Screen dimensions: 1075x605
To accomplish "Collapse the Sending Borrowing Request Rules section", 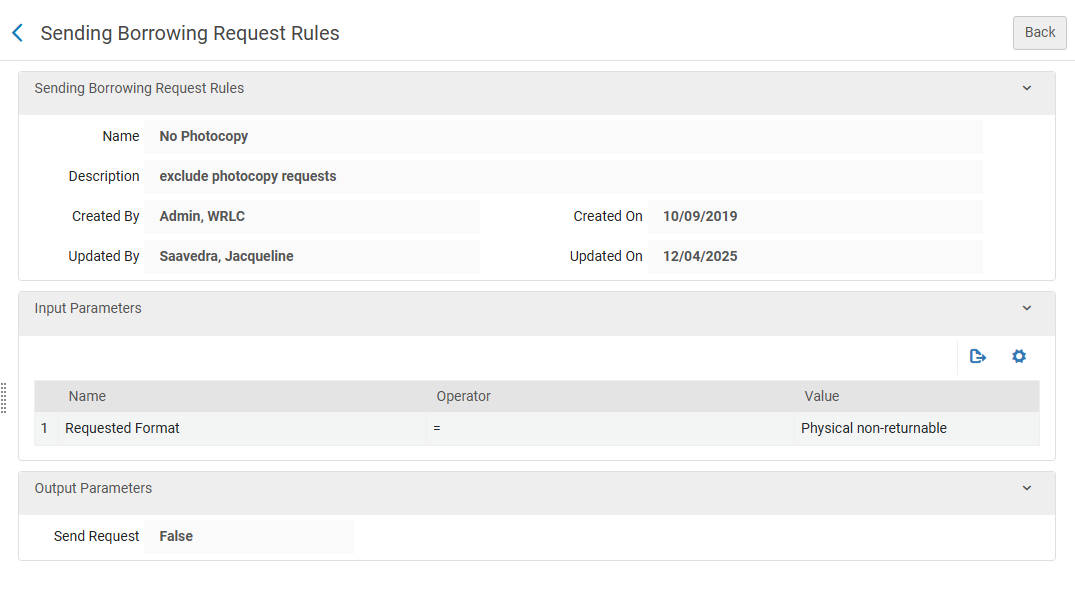I will click(1026, 88).
